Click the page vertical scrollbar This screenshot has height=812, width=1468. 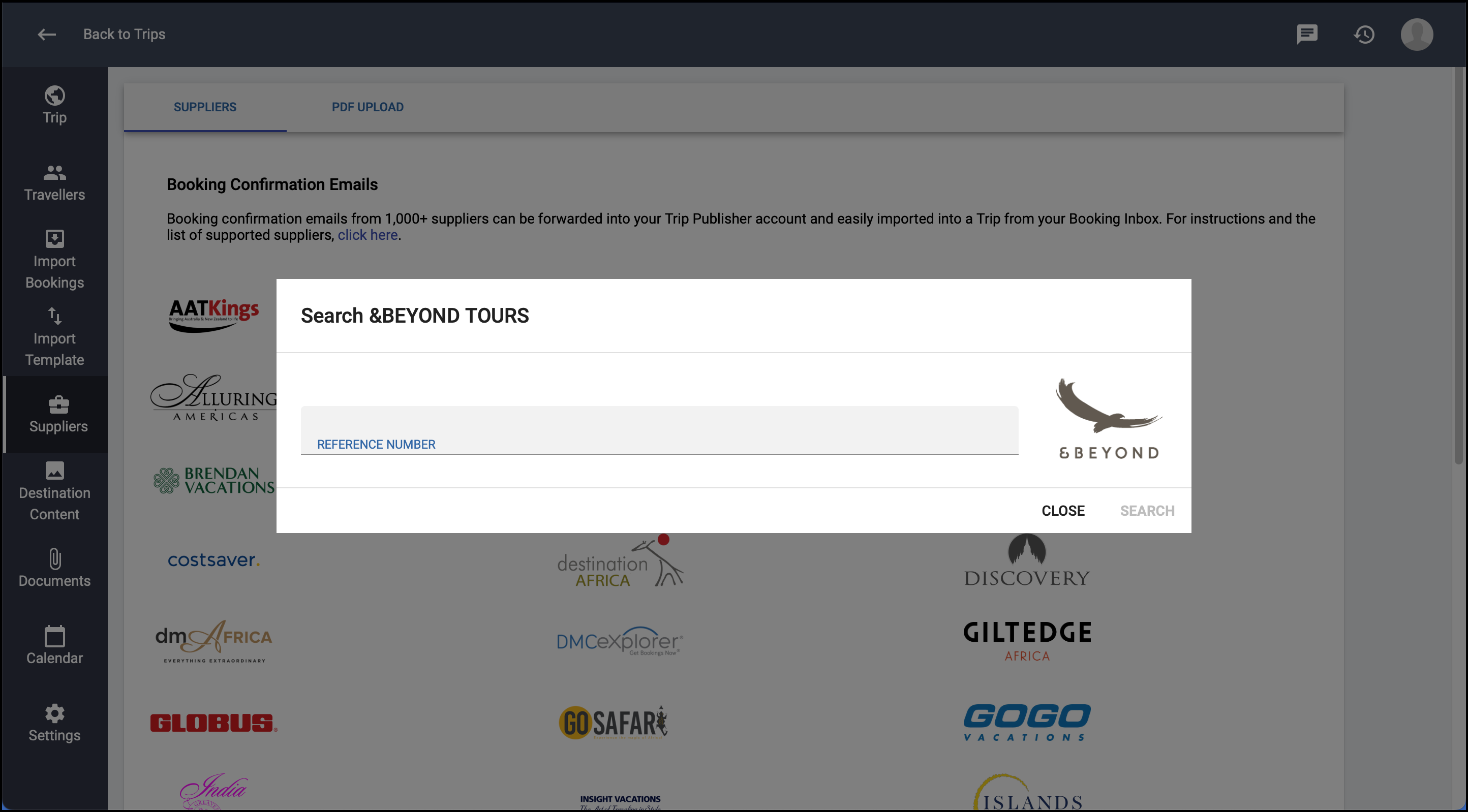(x=1459, y=265)
